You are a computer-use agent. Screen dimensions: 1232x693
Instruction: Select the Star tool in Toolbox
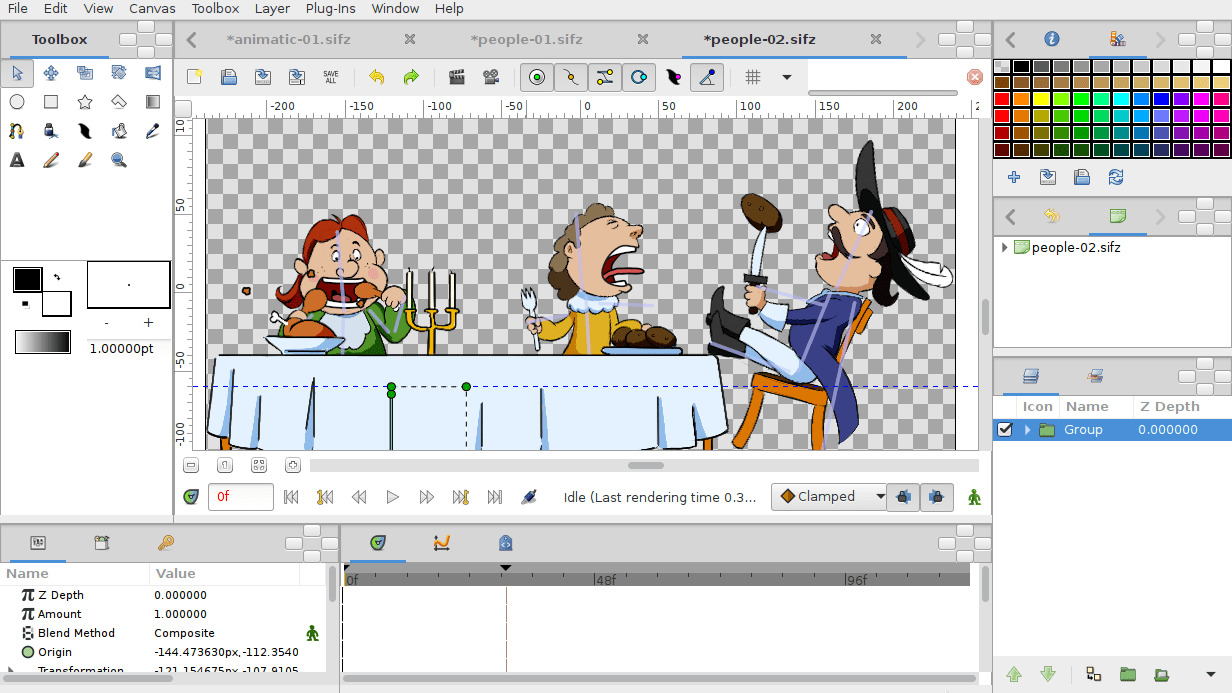click(x=85, y=102)
